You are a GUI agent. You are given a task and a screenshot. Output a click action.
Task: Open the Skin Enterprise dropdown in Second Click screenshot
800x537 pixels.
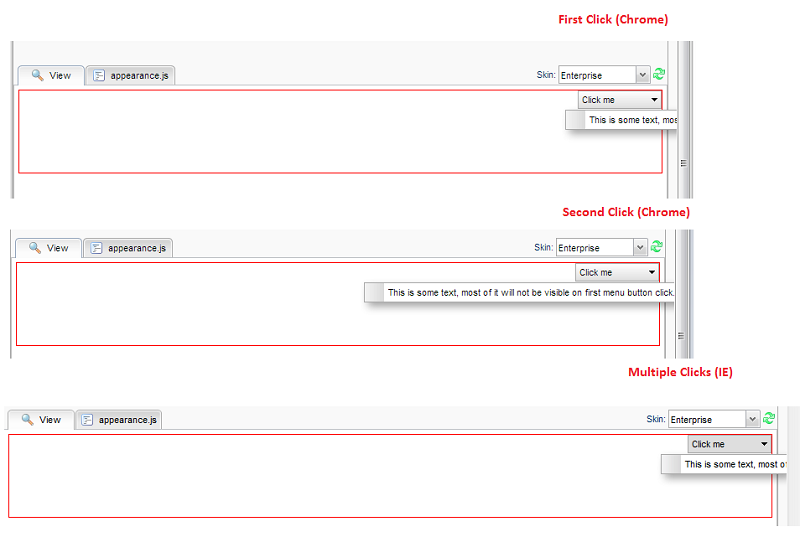(640, 248)
